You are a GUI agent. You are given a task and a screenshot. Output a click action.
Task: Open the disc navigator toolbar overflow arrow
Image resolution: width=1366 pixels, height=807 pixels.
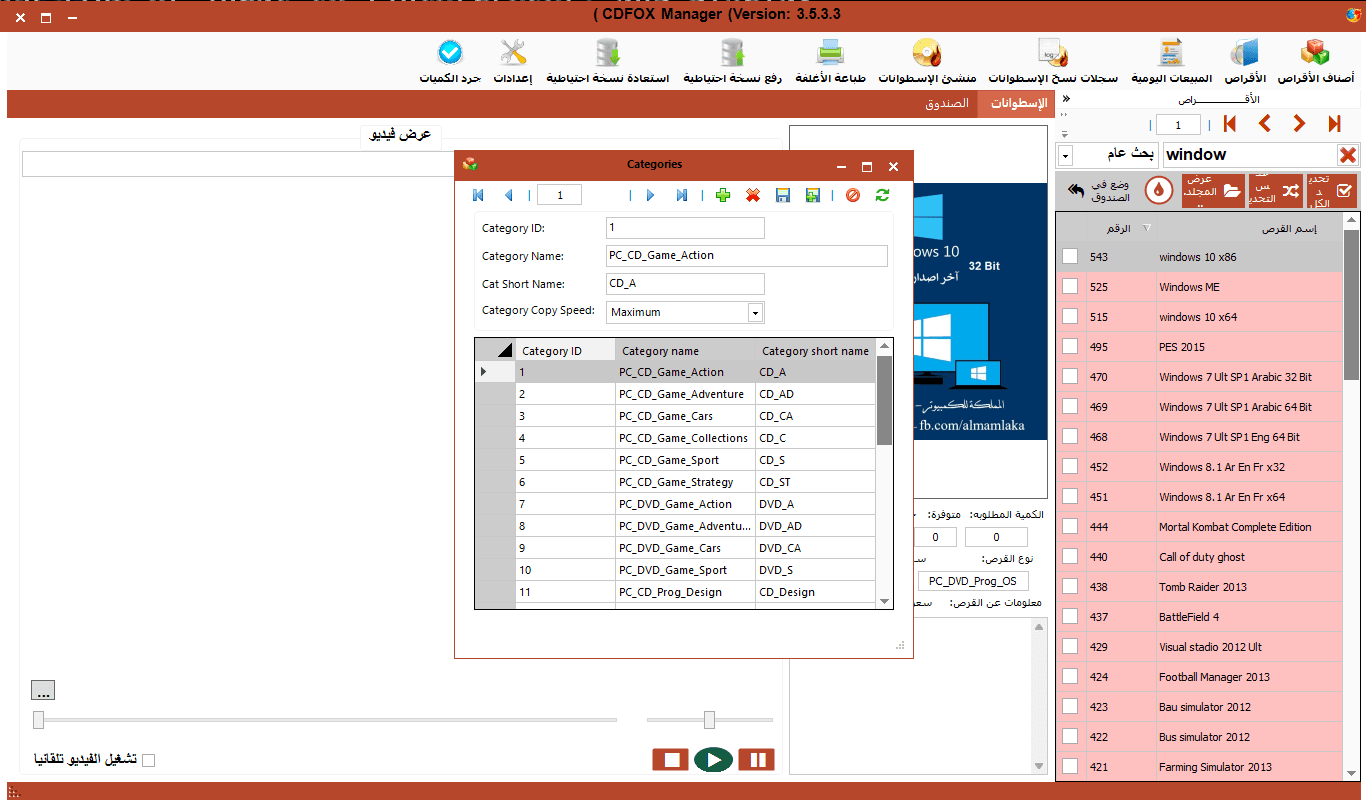click(x=1064, y=132)
